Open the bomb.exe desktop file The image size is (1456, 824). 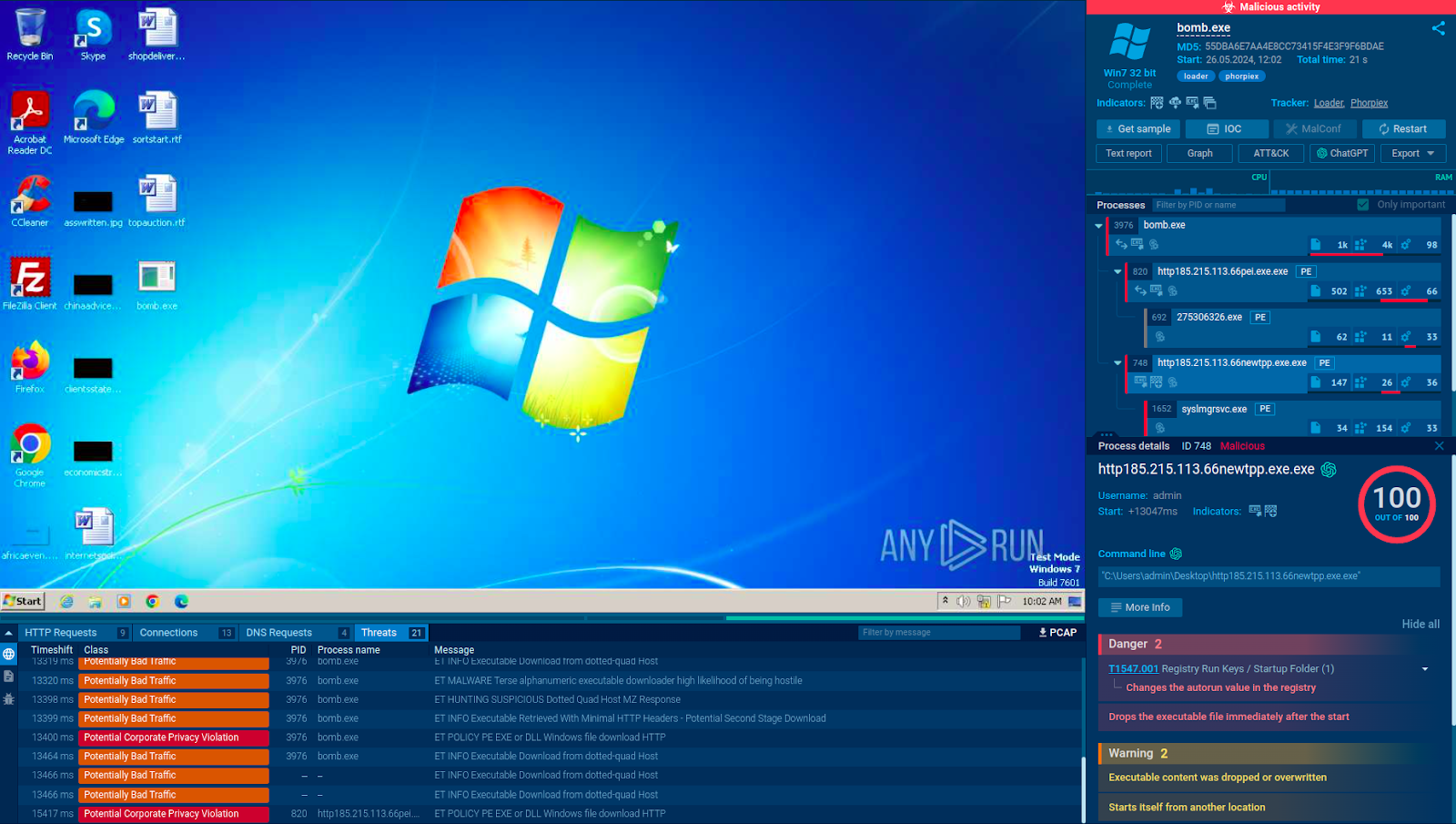point(157,284)
